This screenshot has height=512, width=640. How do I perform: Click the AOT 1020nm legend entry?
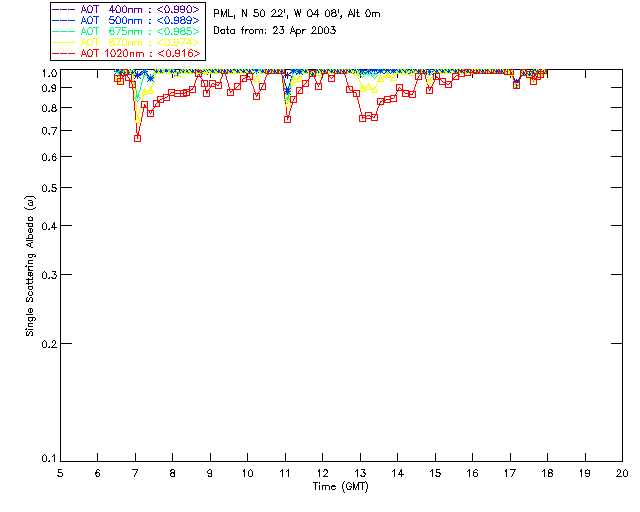(x=127, y=53)
